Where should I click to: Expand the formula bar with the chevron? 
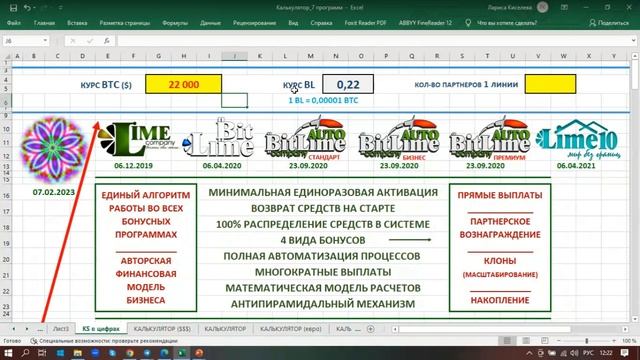(x=633, y=41)
